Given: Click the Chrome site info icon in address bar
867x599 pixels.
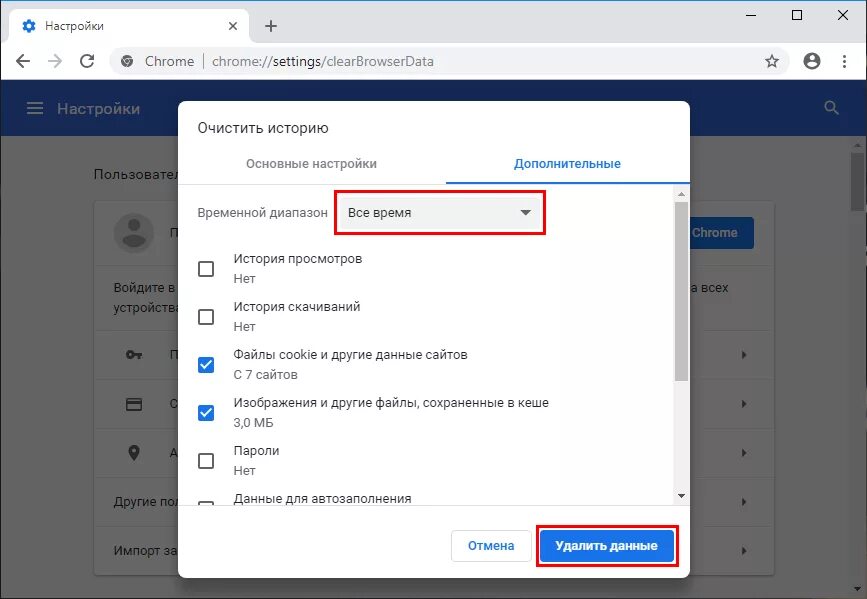Looking at the screenshot, I should [x=127, y=61].
